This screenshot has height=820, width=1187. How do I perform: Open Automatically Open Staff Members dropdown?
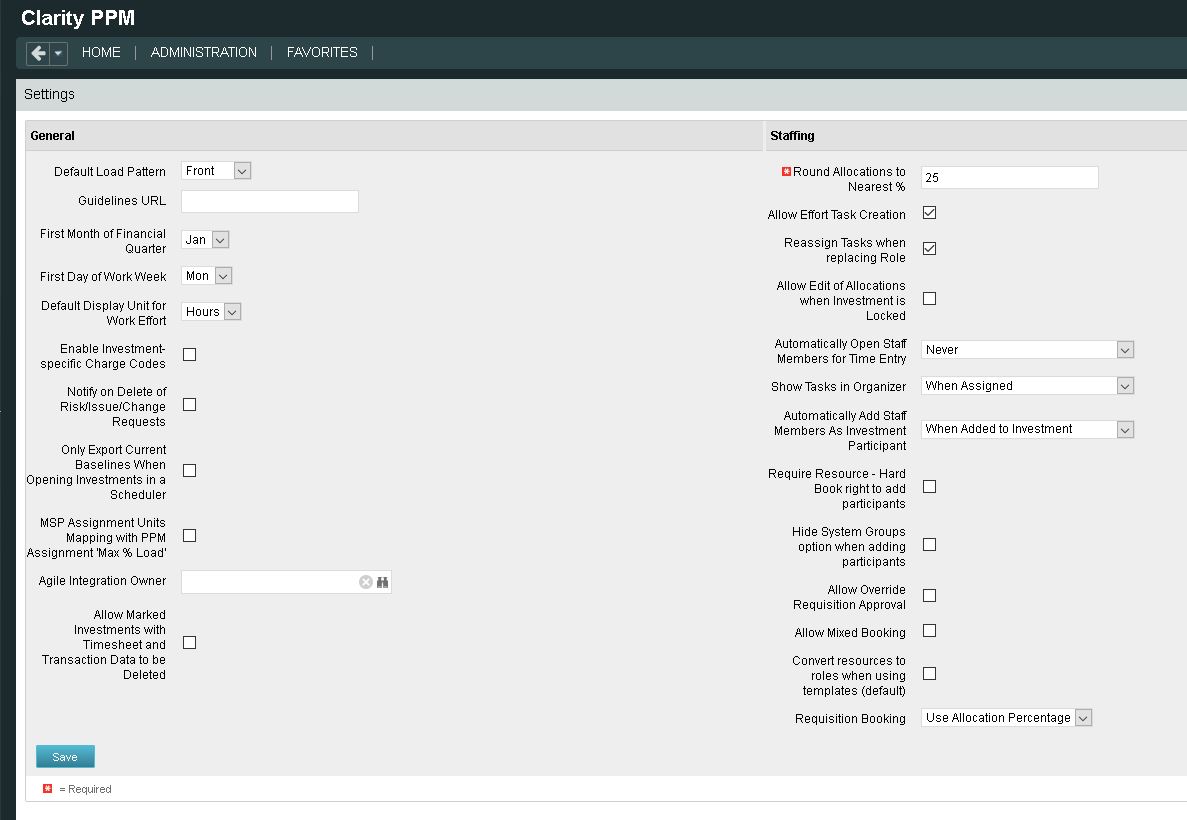click(1027, 350)
